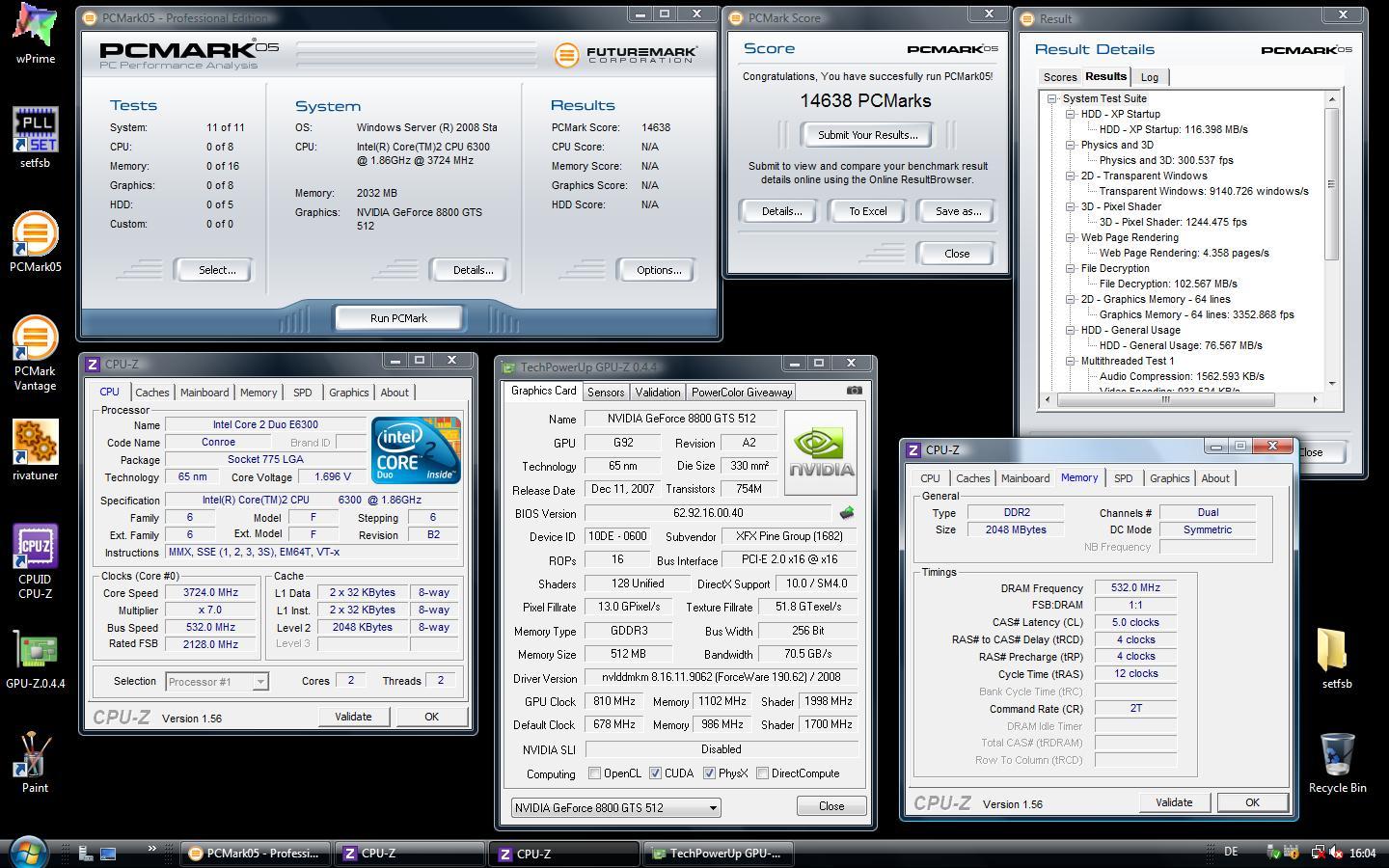
Task: Open the Caches tab in the left CPU-Z window
Action: pos(151,393)
